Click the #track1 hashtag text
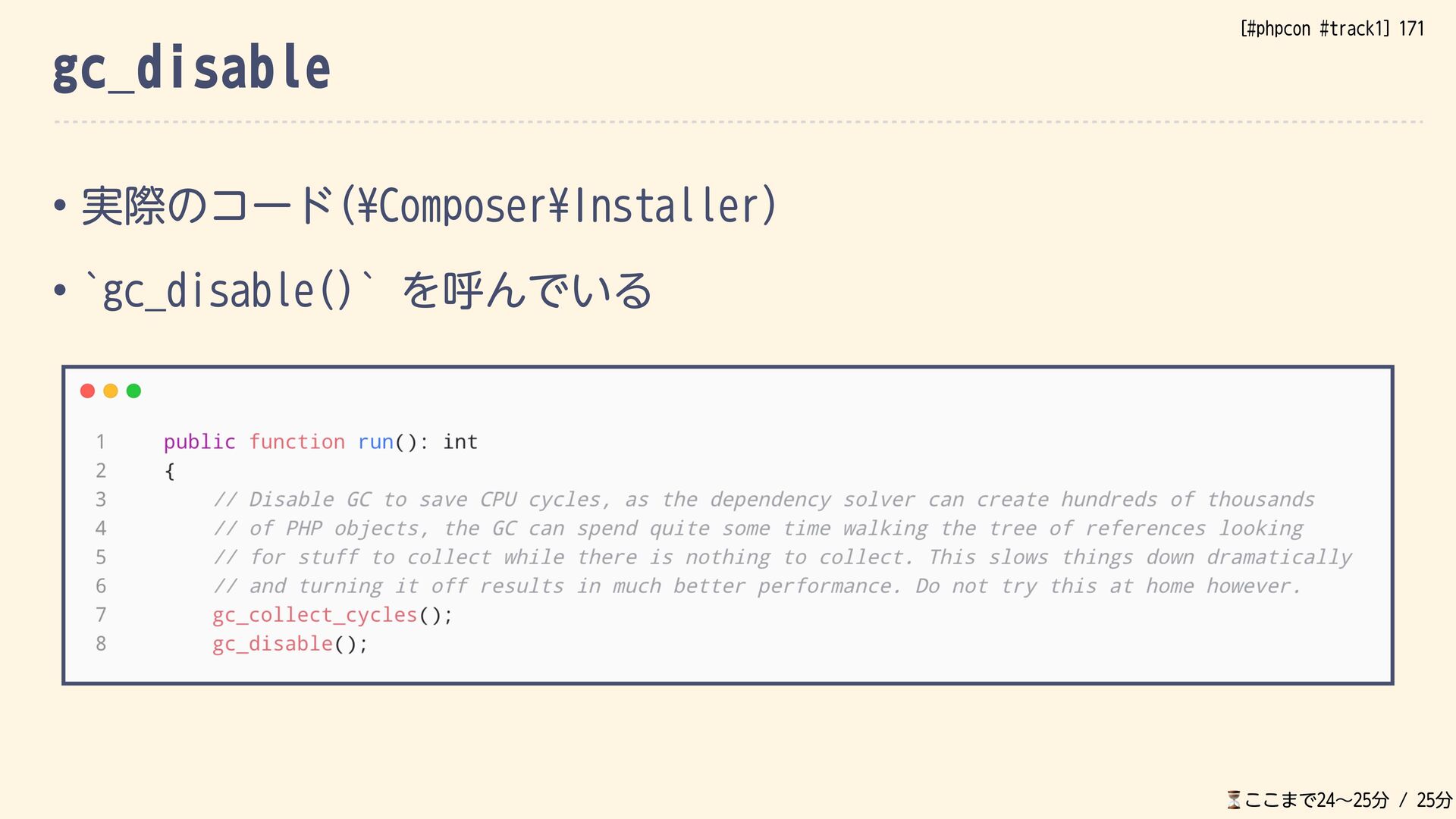This screenshot has height=819, width=1456. tap(1352, 29)
